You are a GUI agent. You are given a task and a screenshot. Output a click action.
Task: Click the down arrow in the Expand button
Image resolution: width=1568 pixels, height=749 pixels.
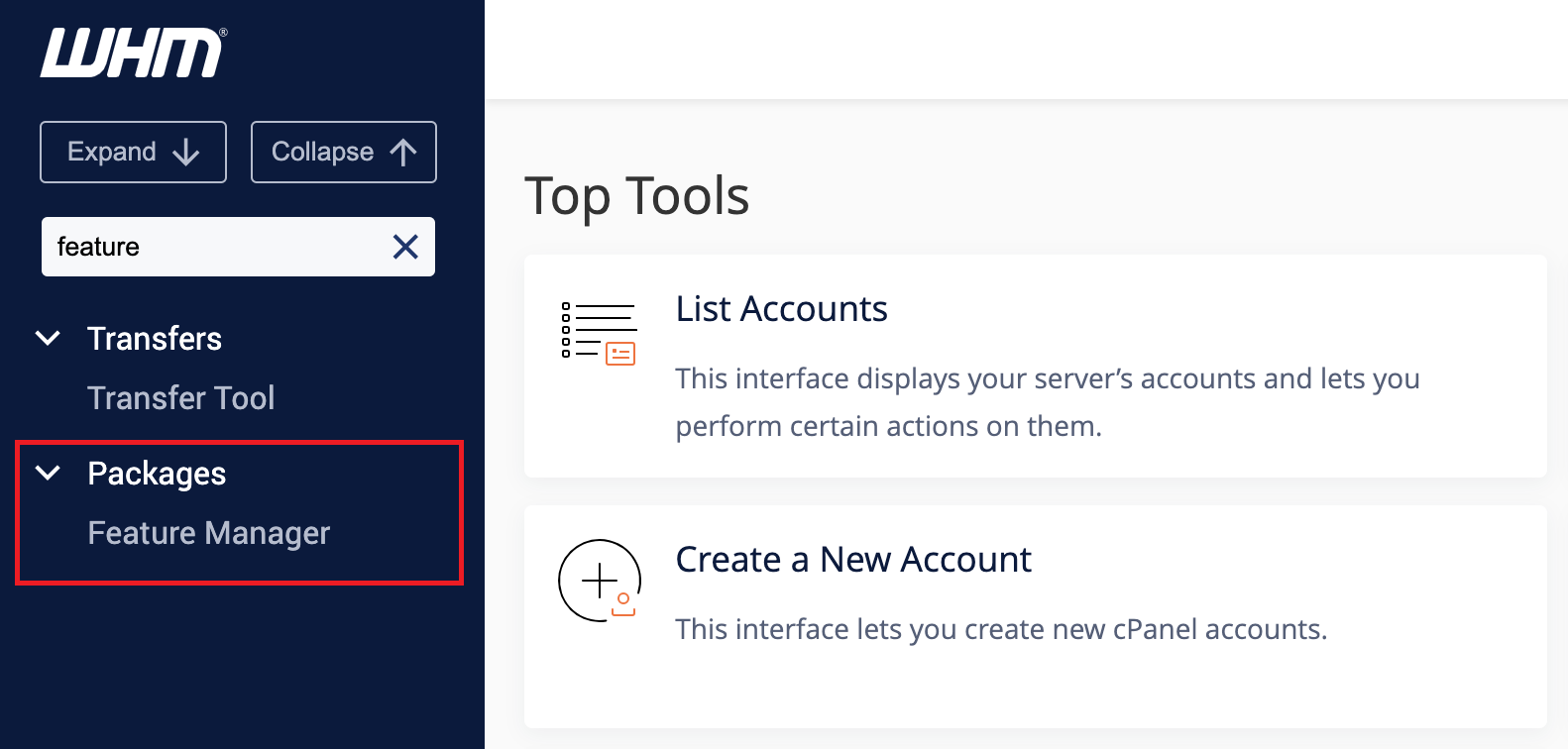[x=186, y=153]
